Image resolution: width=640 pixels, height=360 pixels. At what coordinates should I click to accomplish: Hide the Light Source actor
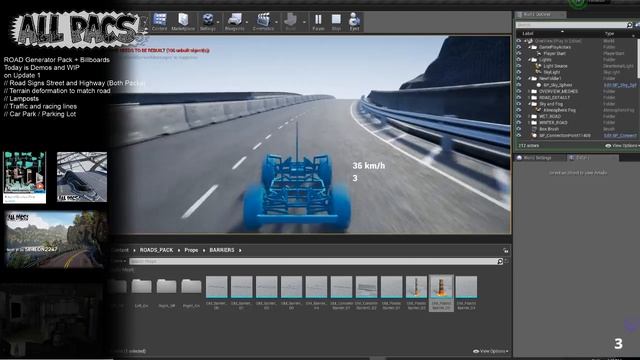click(519, 66)
